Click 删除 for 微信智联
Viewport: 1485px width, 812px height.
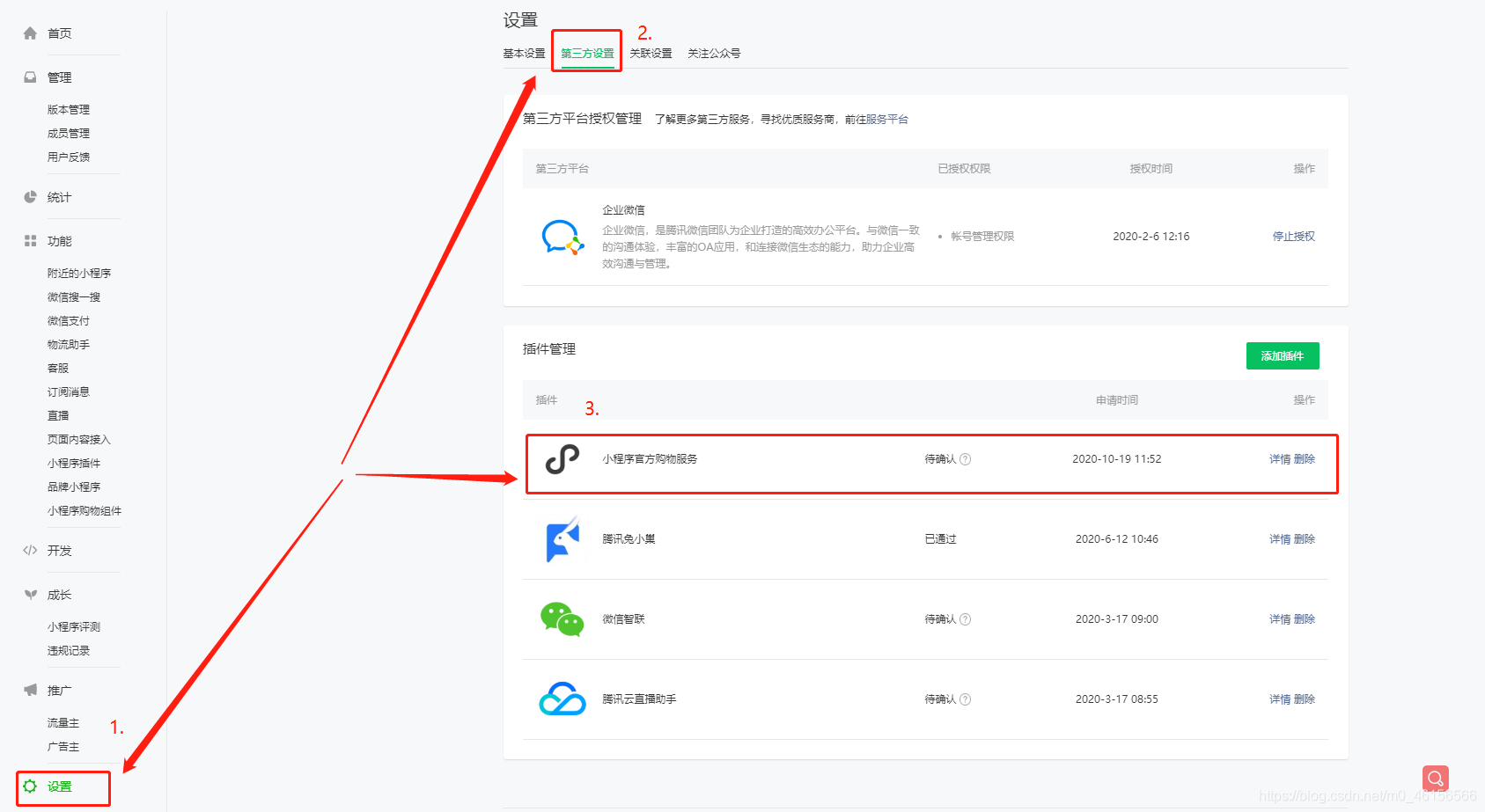click(x=1305, y=619)
